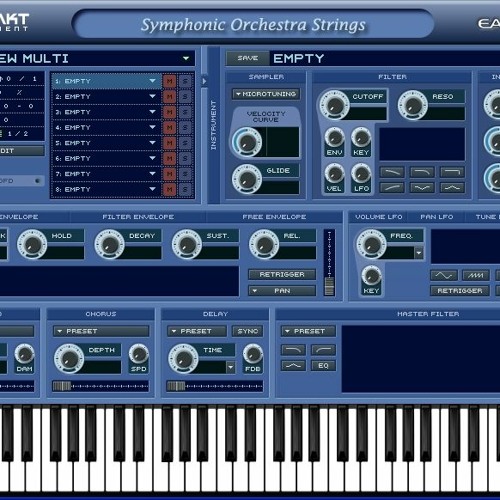Click the envelope HOLD knob
This screenshot has height=500, width=500.
tap(32, 244)
